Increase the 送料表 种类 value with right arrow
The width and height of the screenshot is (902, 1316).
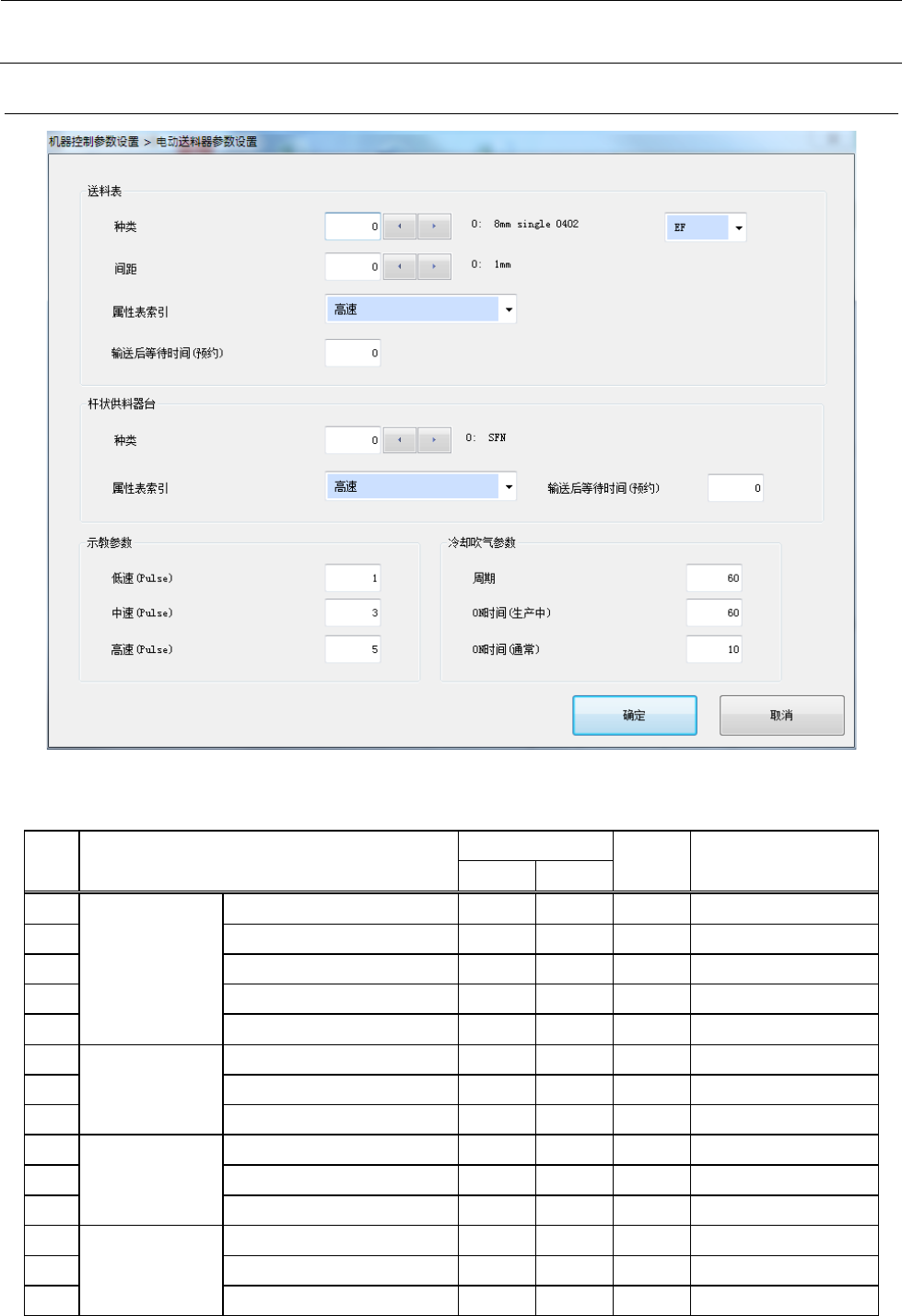tap(434, 227)
